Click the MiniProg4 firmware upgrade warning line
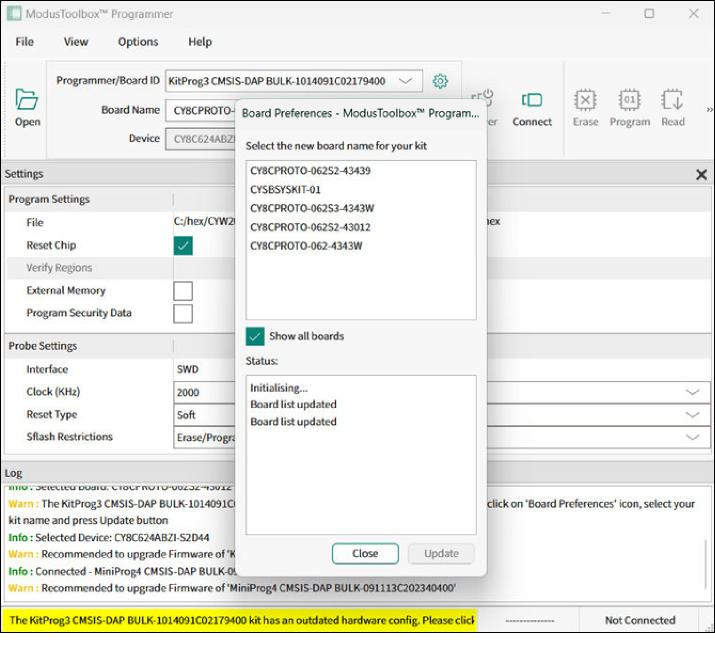The image size is (715, 647). tap(232, 588)
